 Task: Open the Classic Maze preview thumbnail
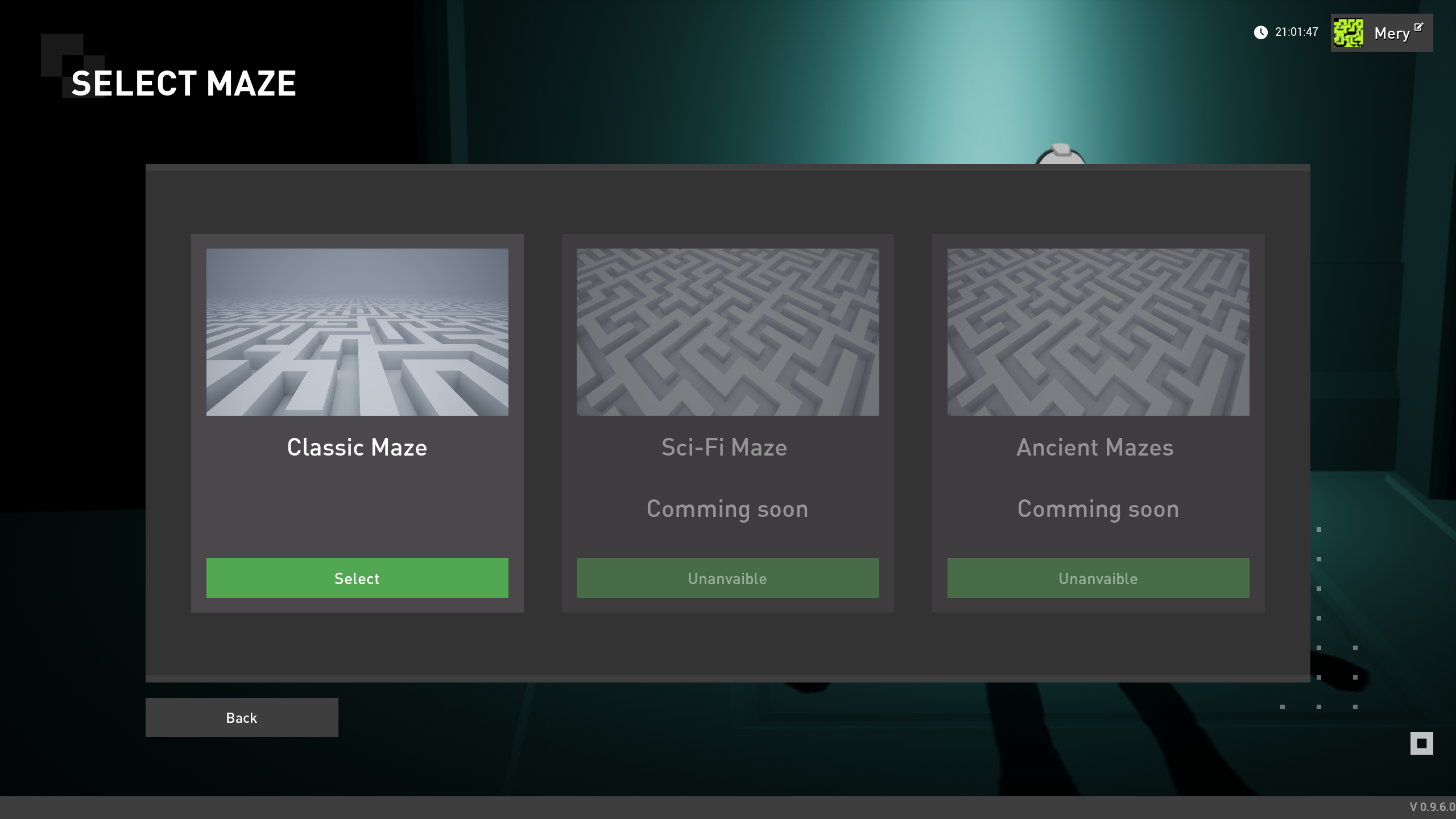coord(357,332)
